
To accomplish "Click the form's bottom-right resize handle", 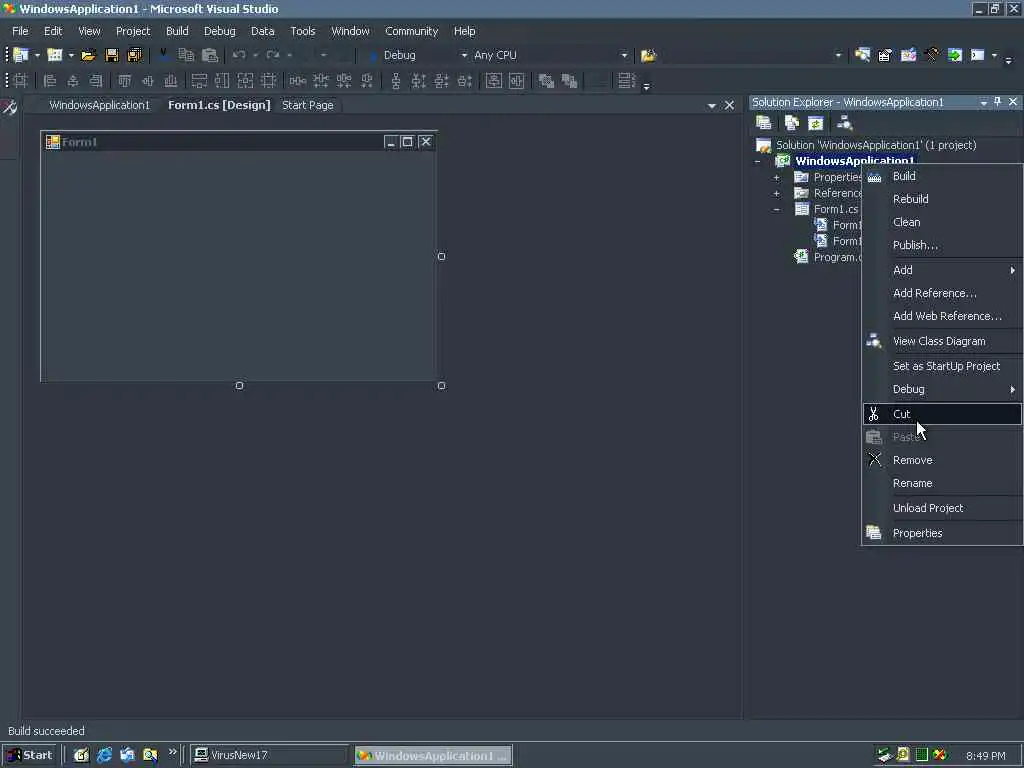I will 441,386.
